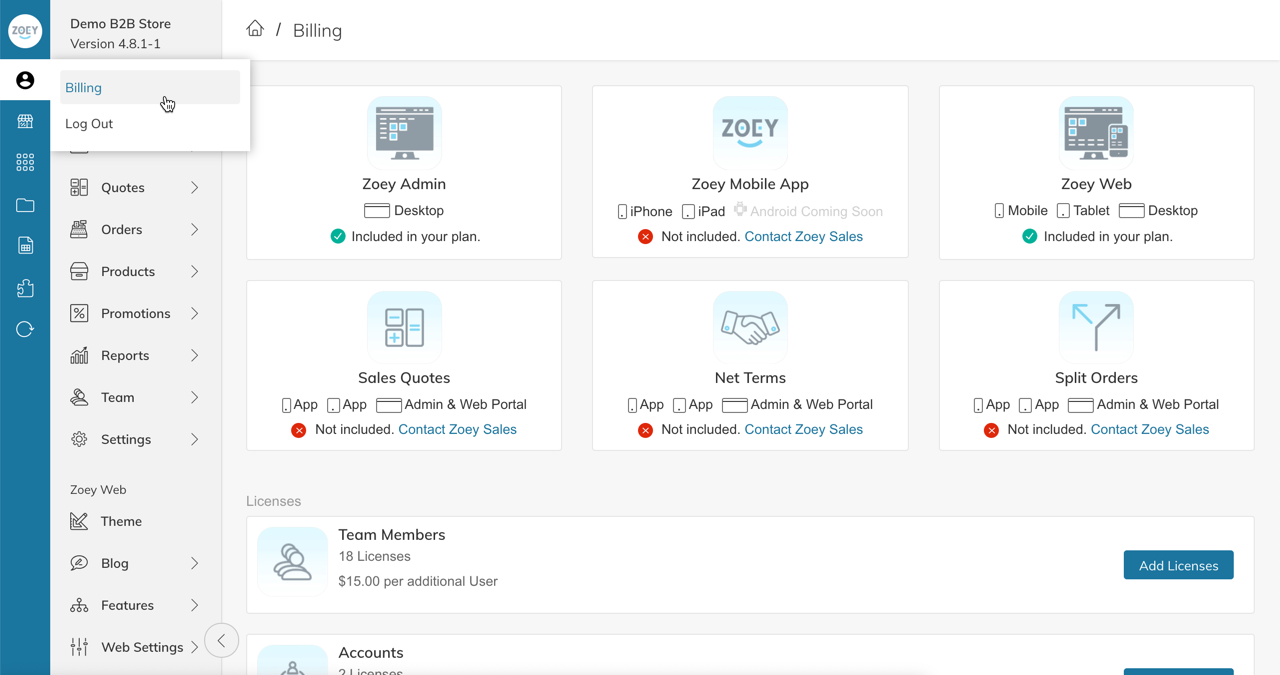Expand the Promotions menu chevron

coord(194,313)
